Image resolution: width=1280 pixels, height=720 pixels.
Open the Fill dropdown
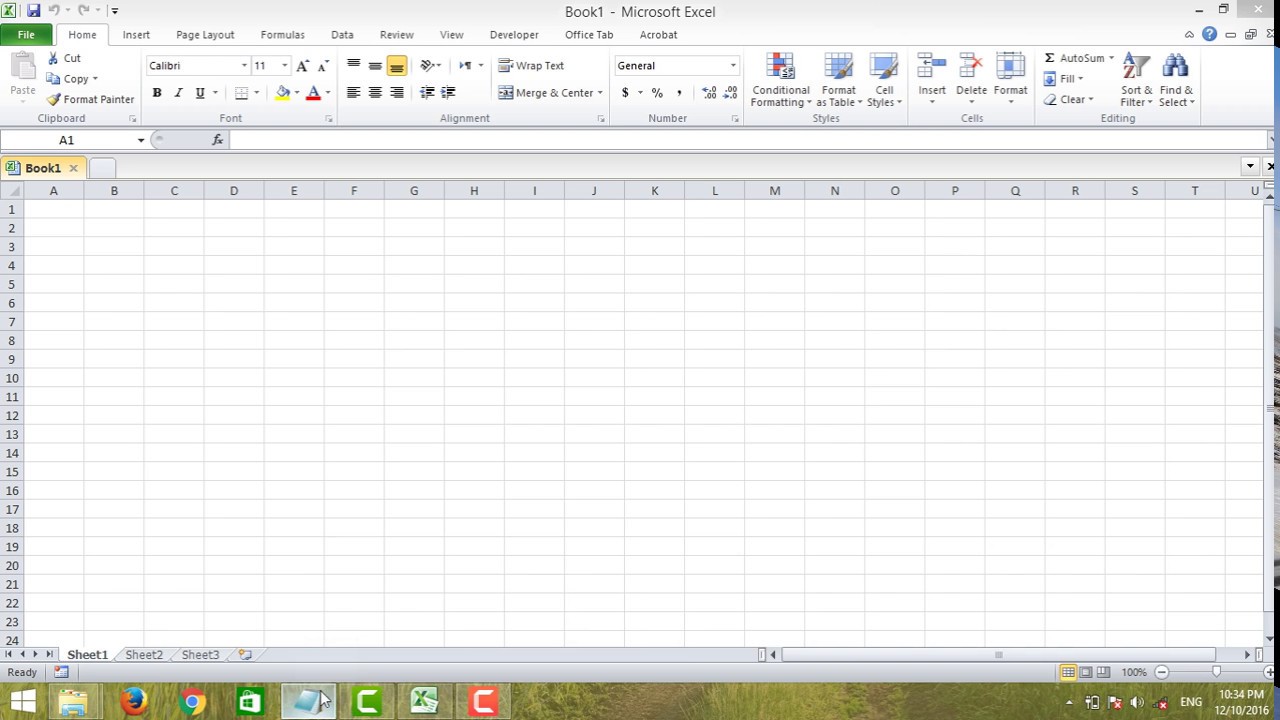pos(1063,79)
